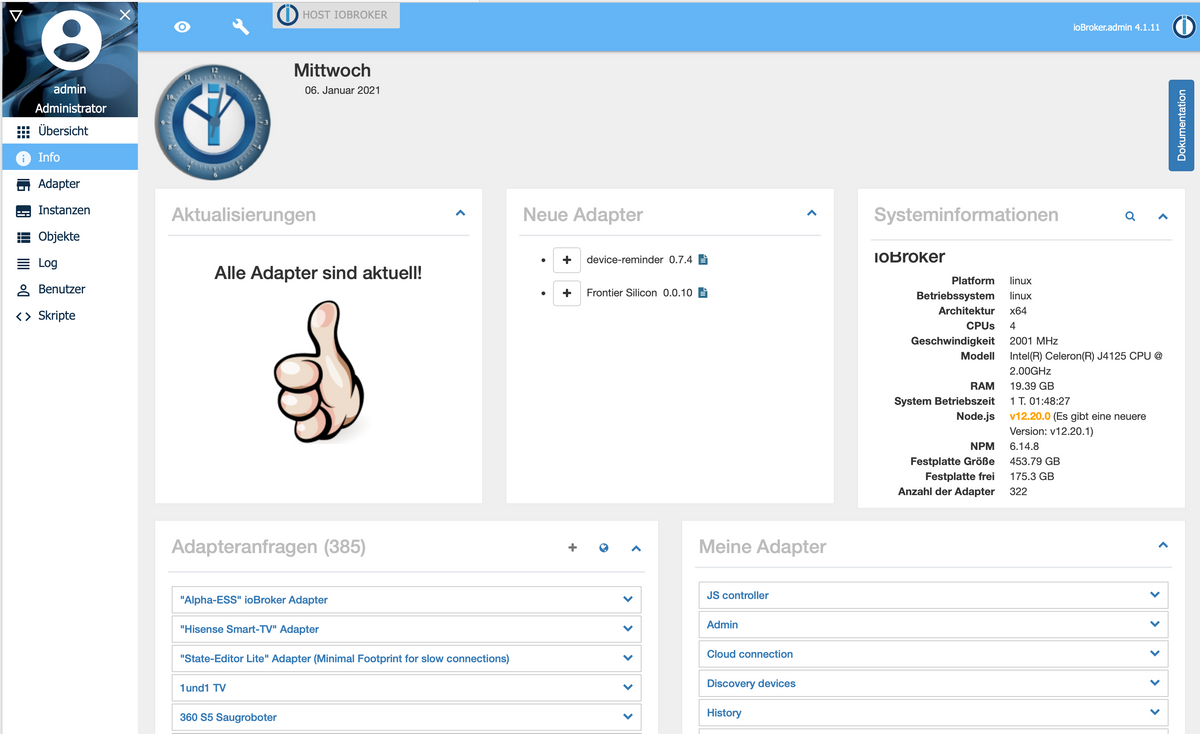Open the device-reminder readme document icon
The height and width of the screenshot is (734, 1200).
703,260
